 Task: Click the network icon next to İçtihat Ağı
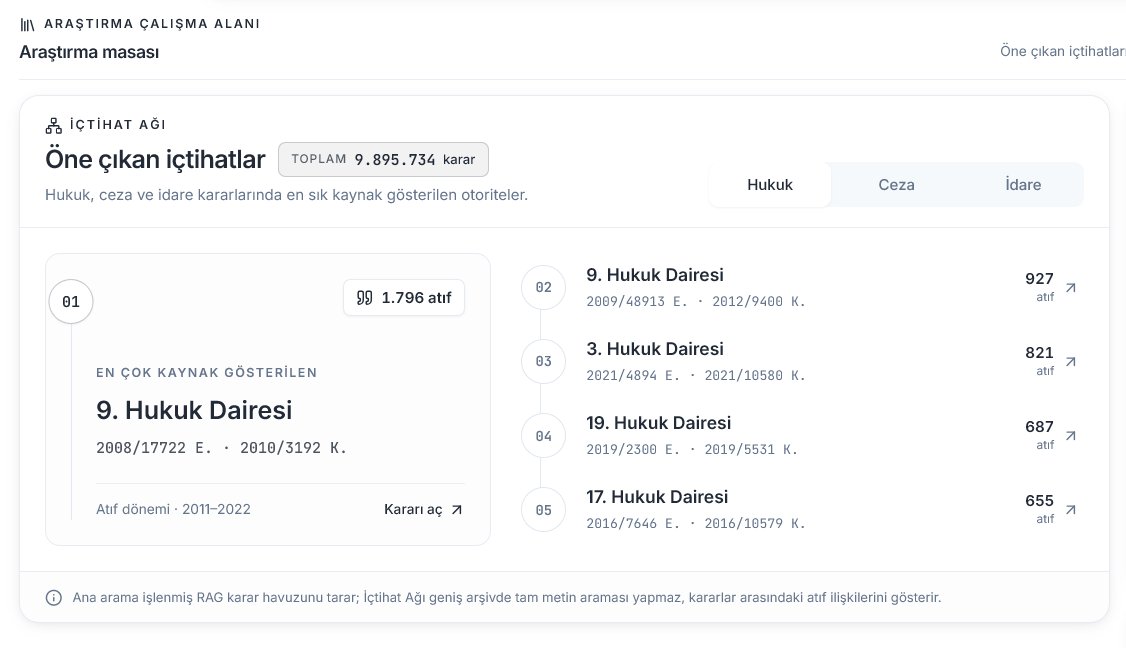point(54,126)
